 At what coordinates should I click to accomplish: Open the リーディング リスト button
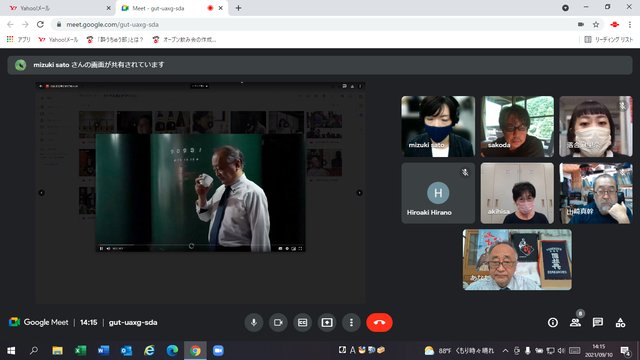pyautogui.click(x=609, y=40)
